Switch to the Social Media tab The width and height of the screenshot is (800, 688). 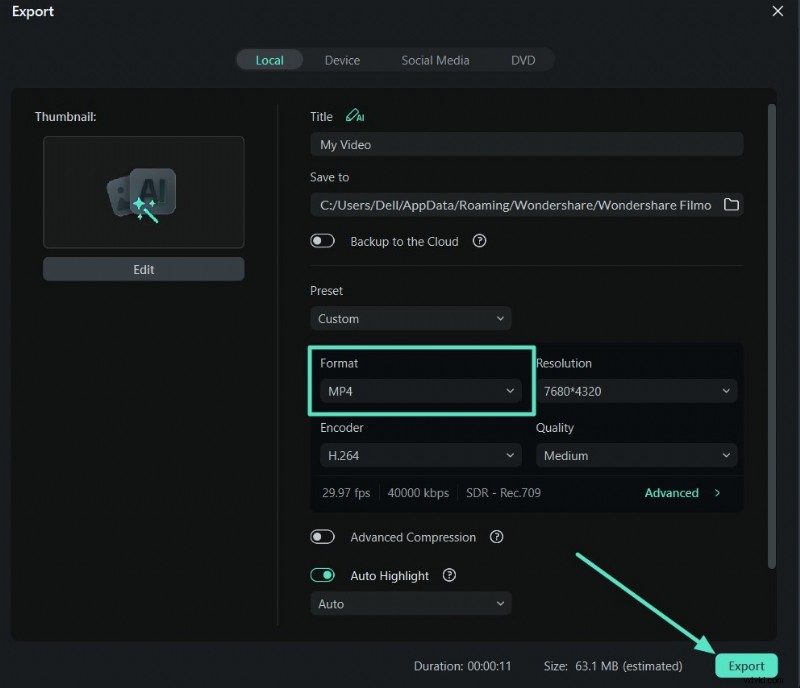(435, 60)
